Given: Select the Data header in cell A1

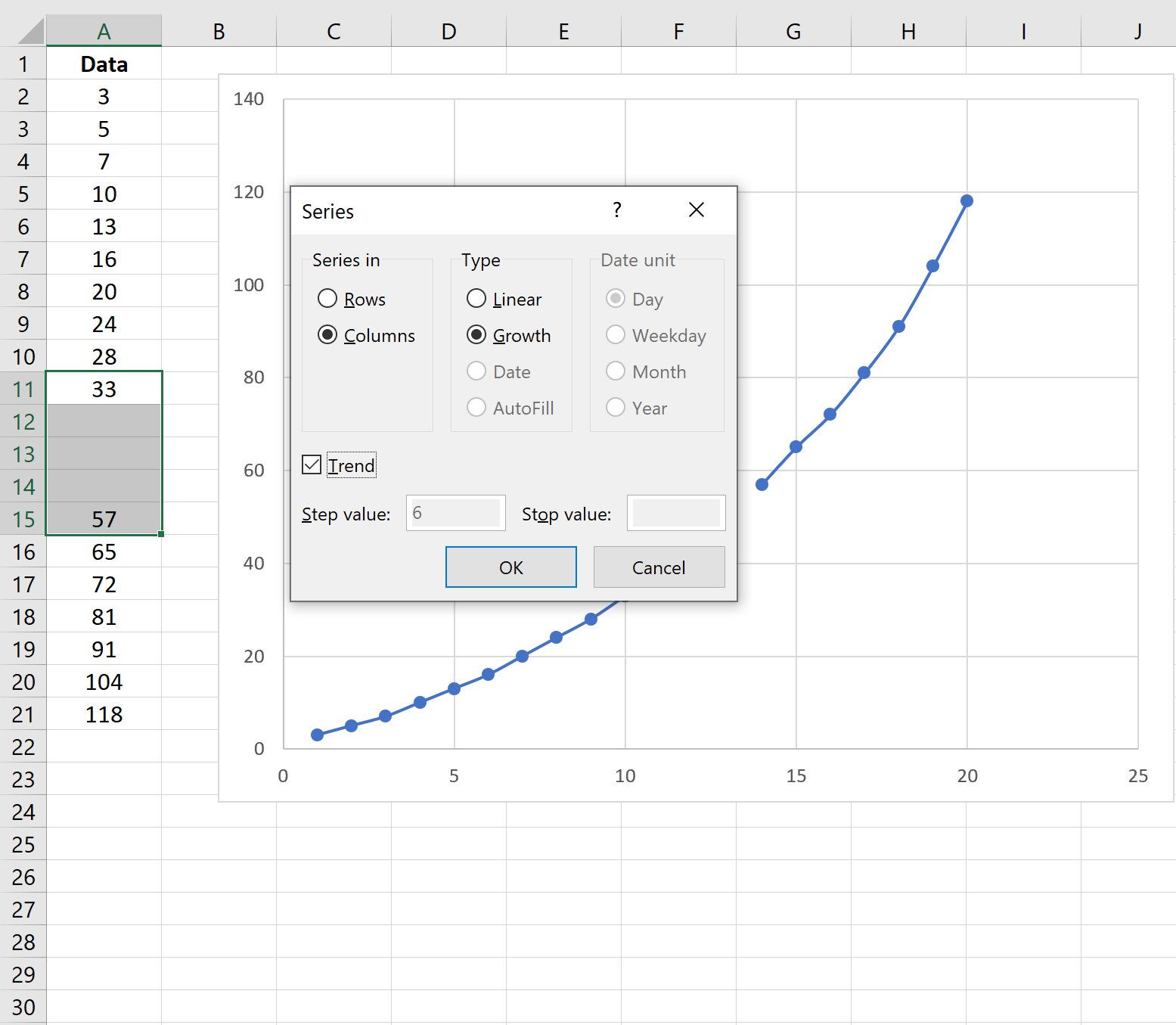Looking at the screenshot, I should [x=104, y=64].
